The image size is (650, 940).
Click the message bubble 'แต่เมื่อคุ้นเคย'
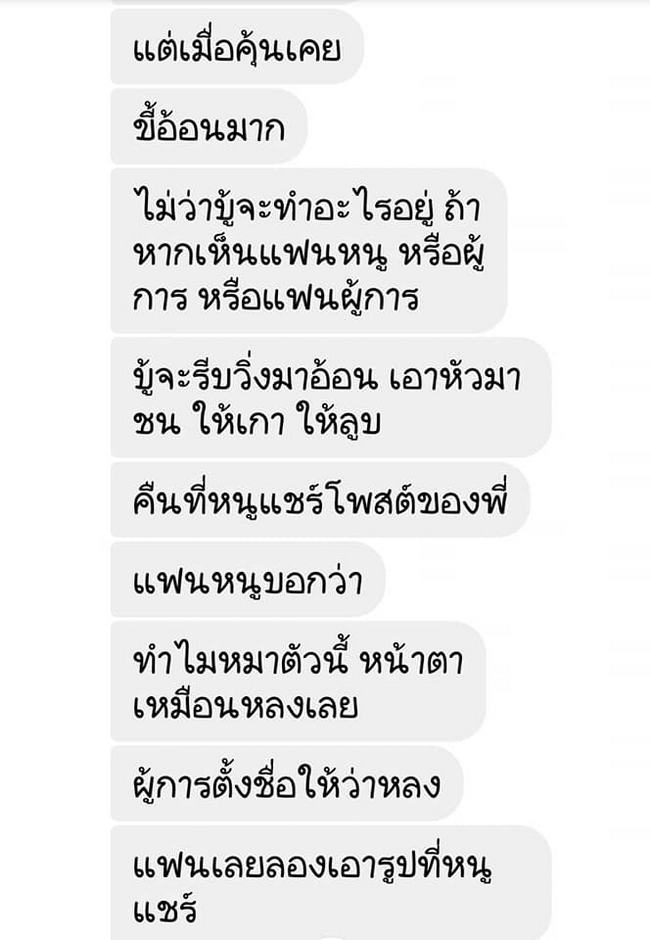(x=237, y=47)
